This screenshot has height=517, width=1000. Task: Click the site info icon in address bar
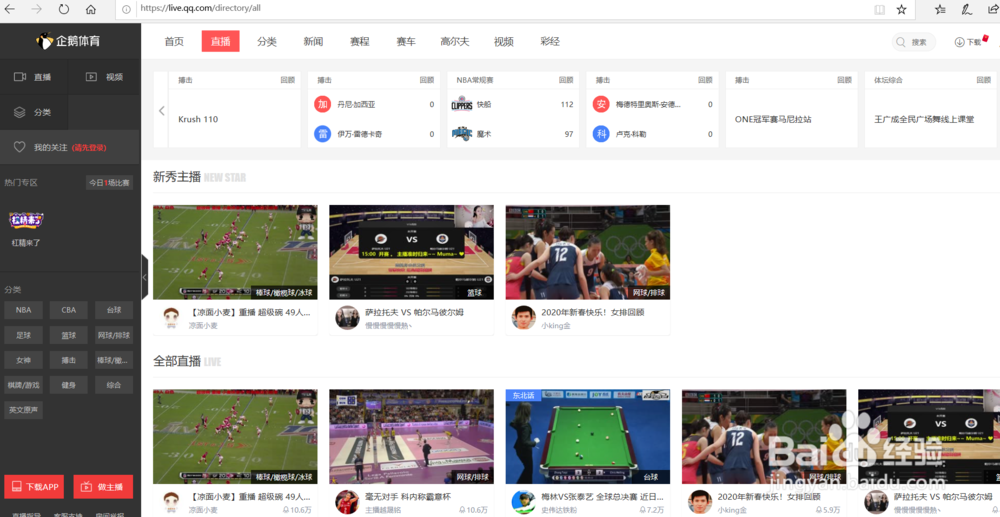(x=126, y=10)
